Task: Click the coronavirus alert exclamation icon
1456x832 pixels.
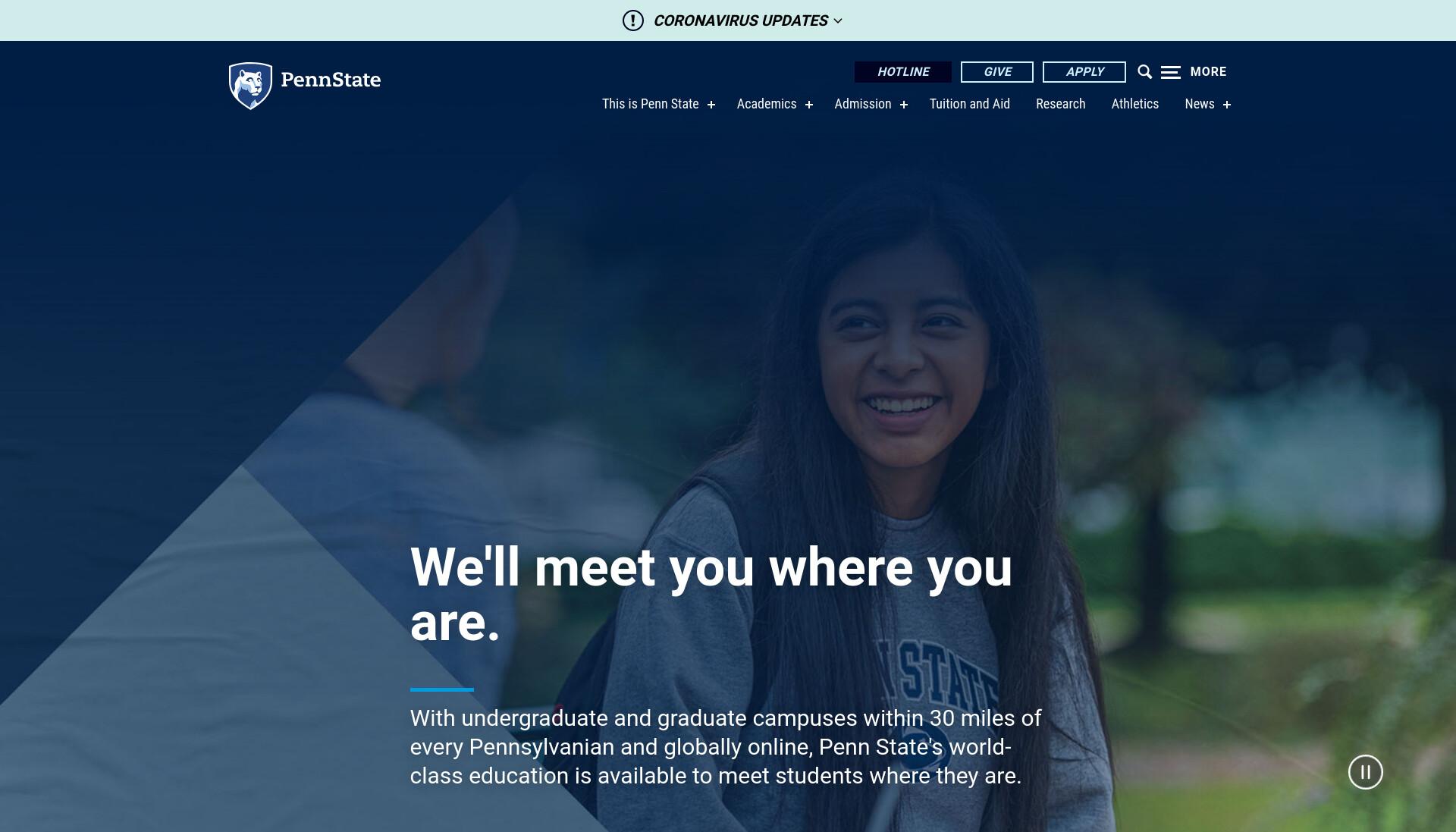Action: pyautogui.click(x=632, y=20)
